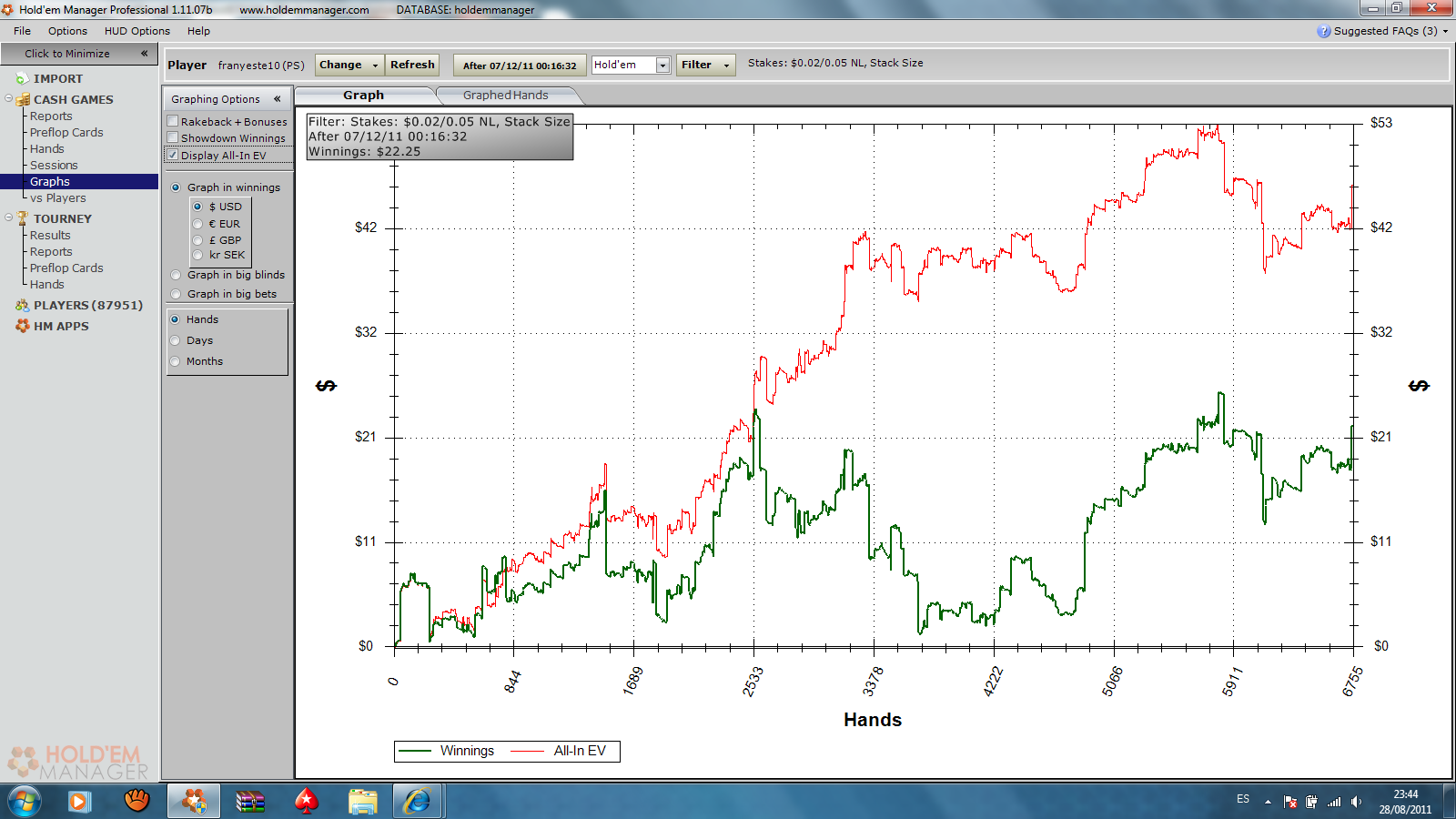Select Months x-axis radio
This screenshot has height=819, width=1456.
coord(175,361)
